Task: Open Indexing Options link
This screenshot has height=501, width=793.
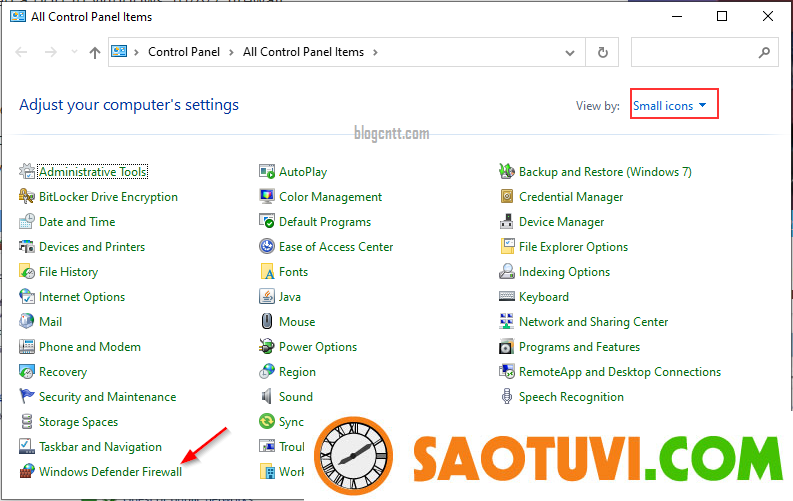Action: (x=564, y=271)
